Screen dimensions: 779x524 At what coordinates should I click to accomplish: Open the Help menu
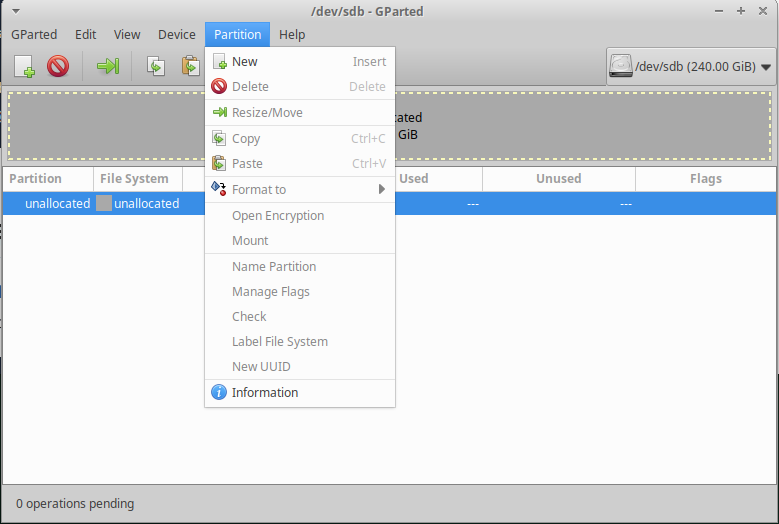(292, 35)
